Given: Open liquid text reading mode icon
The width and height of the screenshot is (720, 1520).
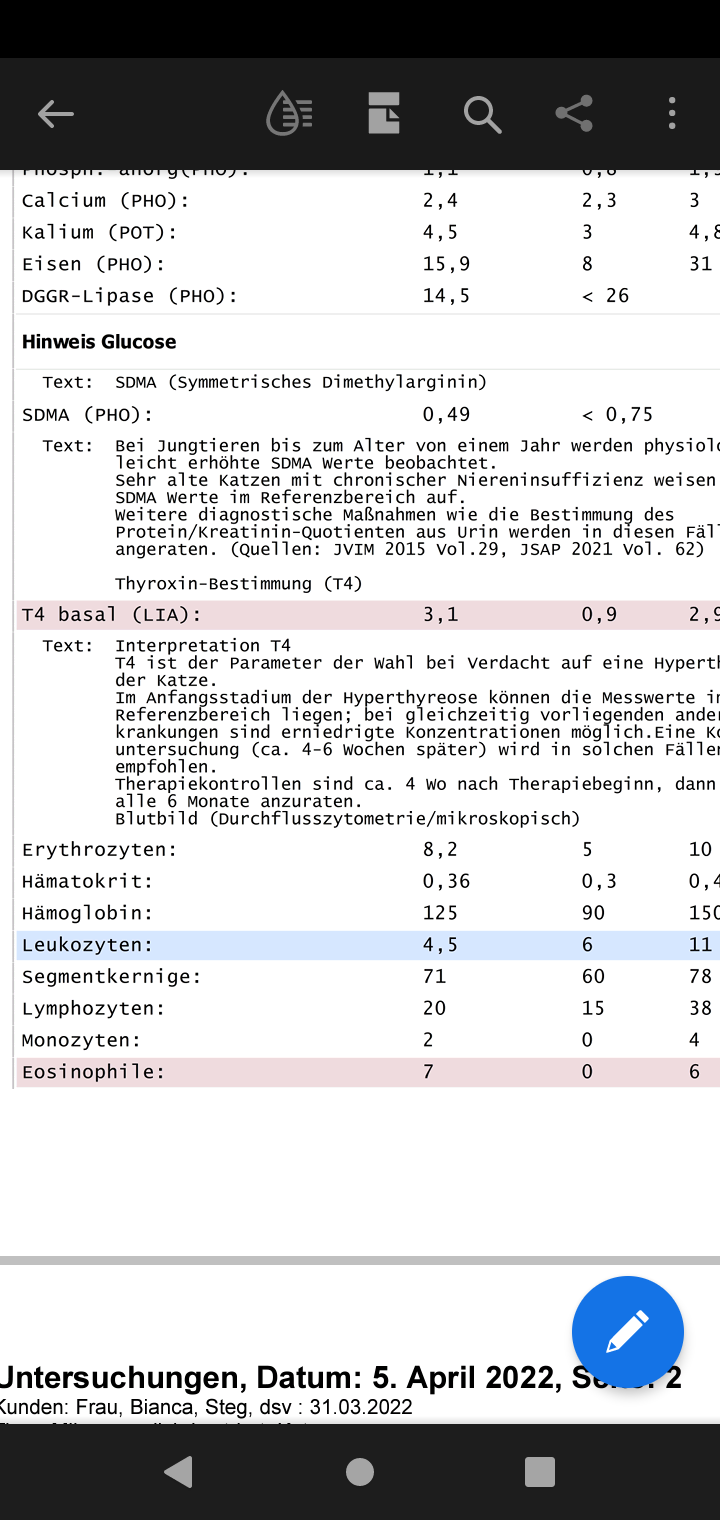Looking at the screenshot, I should click(289, 114).
